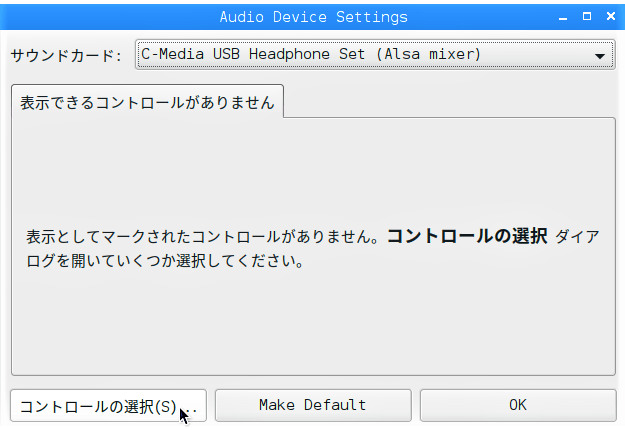Maximize the Audio Device Settings window
This screenshot has width=625, height=430.
coord(587,16)
